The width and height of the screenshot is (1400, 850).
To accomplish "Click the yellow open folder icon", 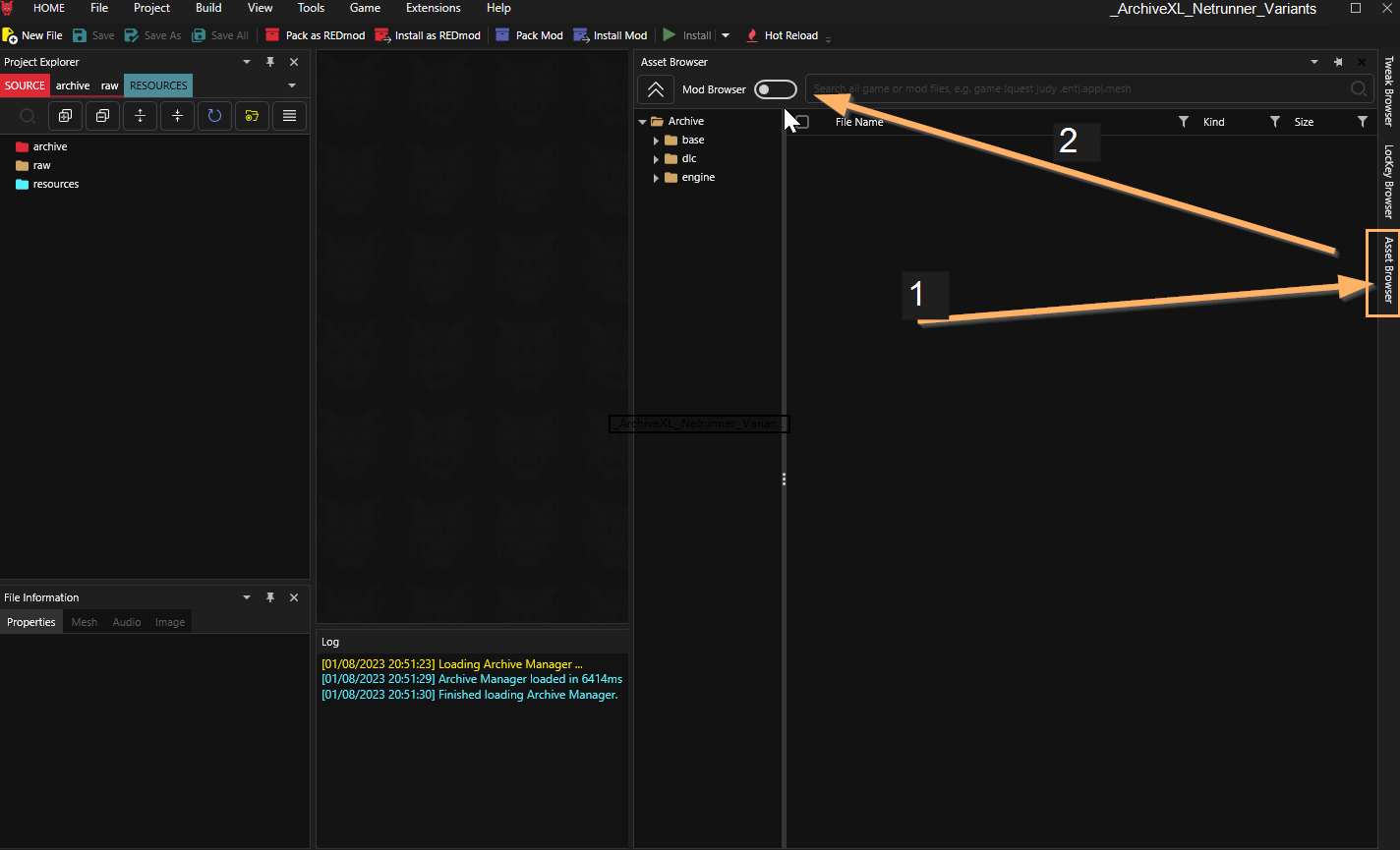I will [x=252, y=116].
